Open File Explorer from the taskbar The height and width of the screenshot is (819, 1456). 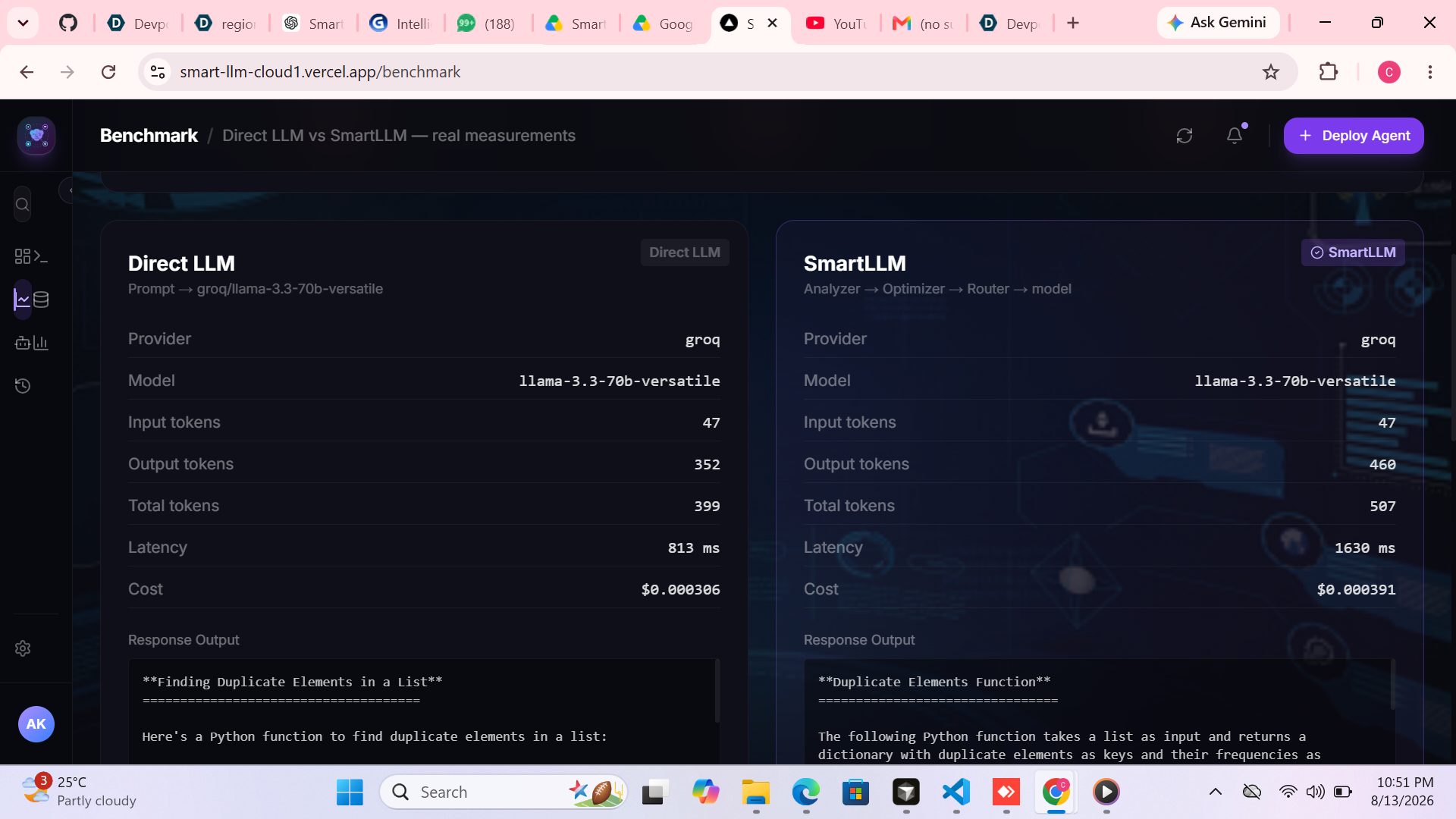[756, 792]
